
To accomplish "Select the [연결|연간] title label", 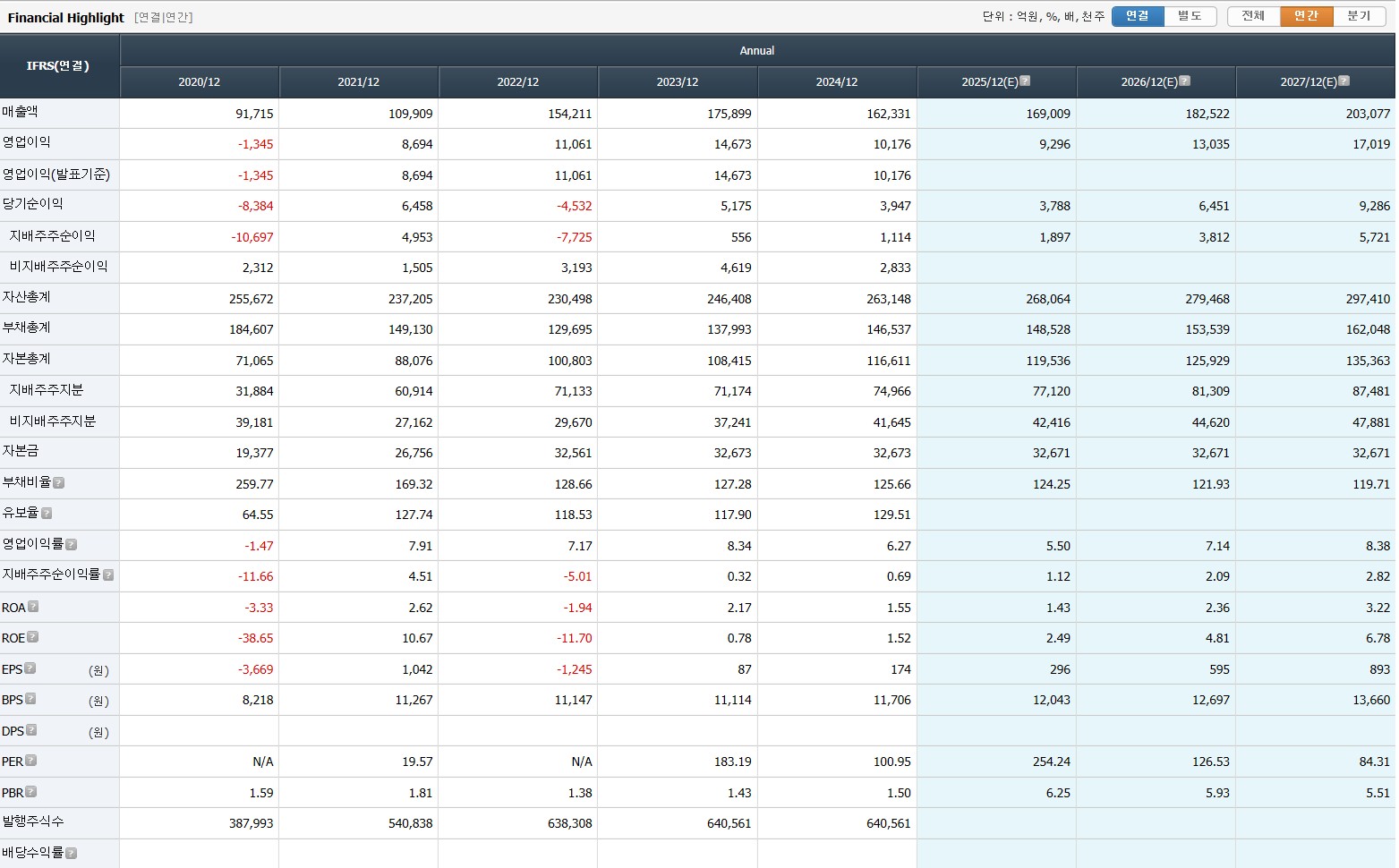I will [x=164, y=17].
